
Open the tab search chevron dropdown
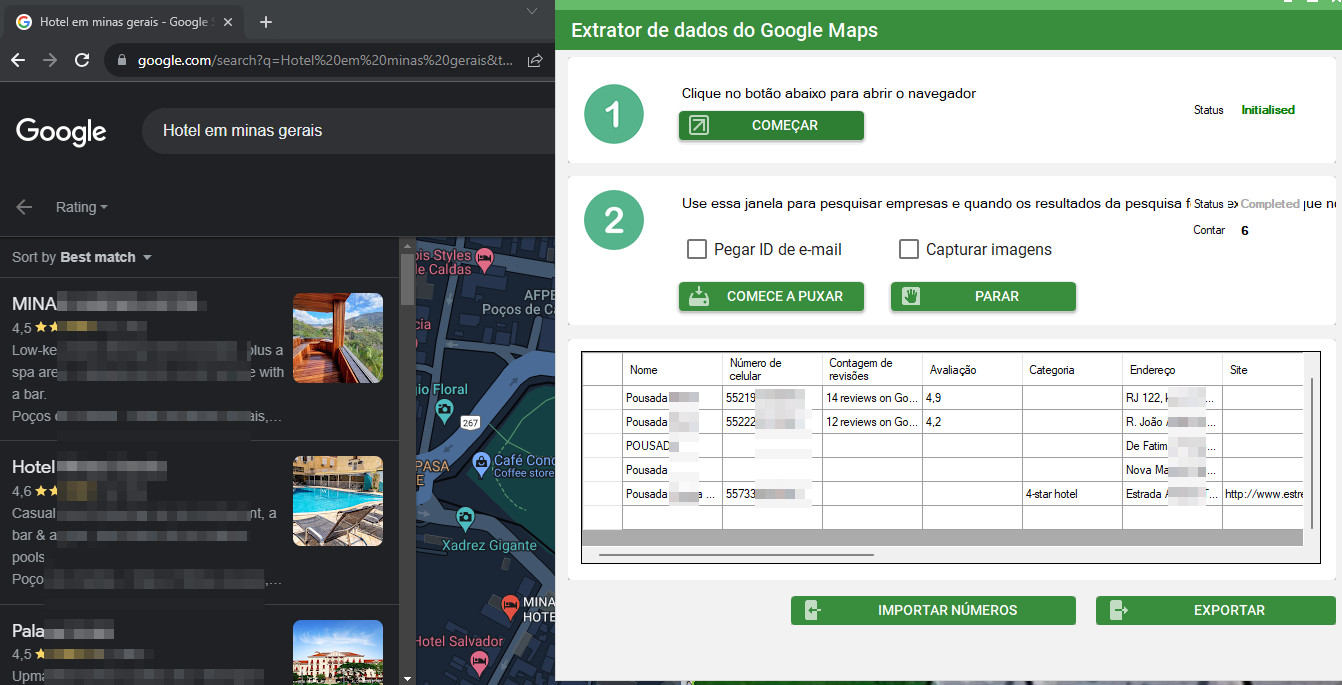pos(532,10)
